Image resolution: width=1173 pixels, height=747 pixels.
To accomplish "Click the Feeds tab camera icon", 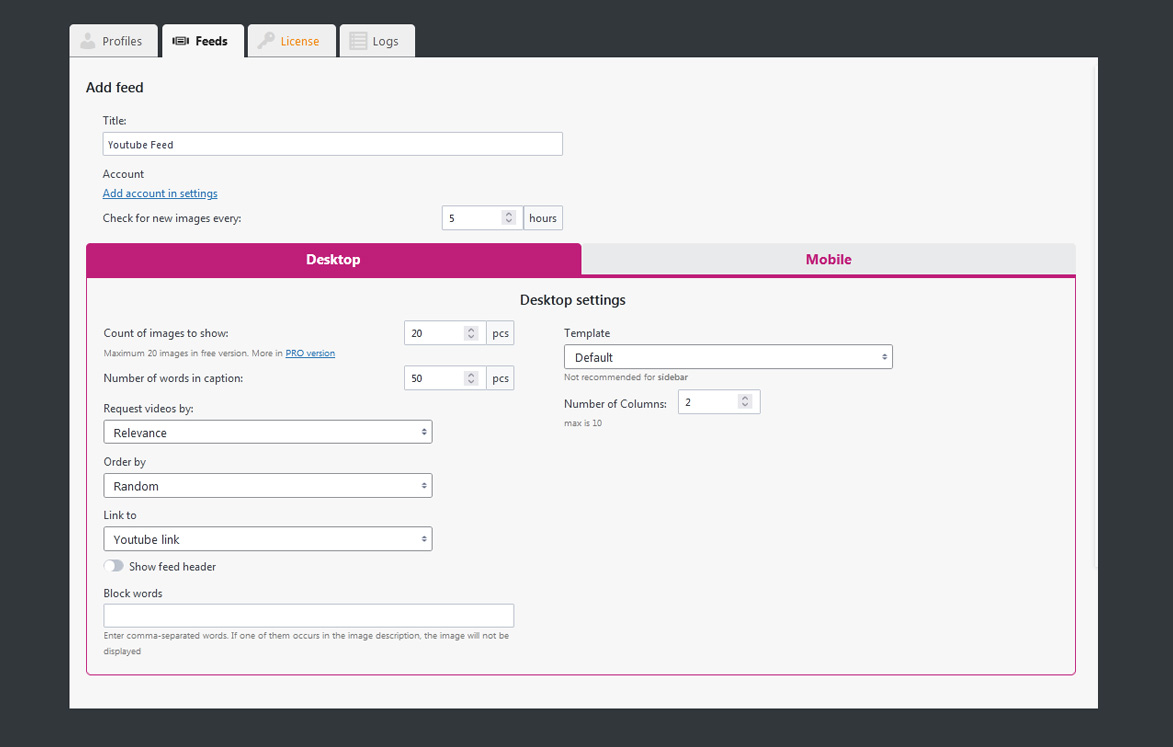I will click(180, 41).
